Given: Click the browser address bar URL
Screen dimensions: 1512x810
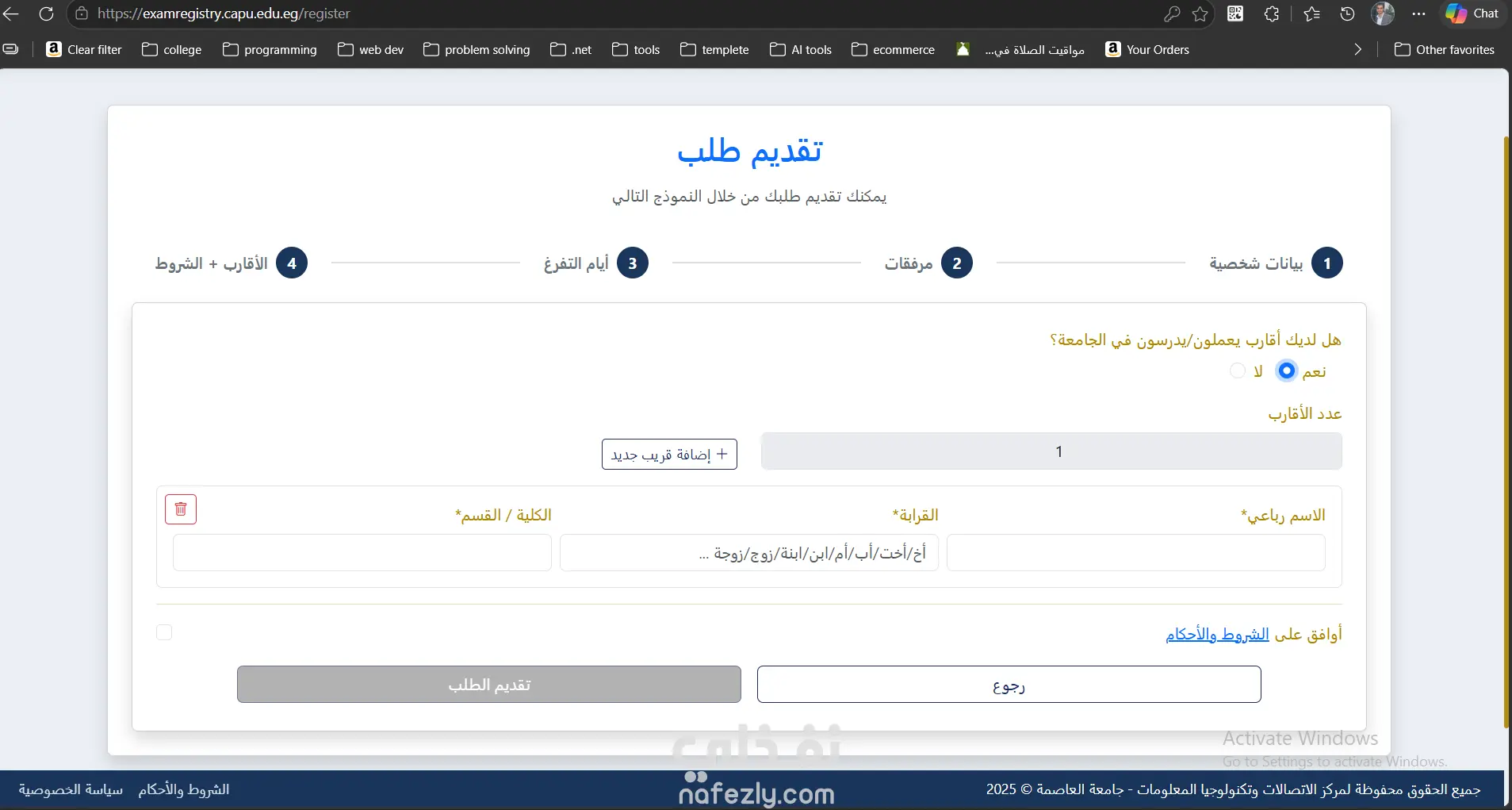Looking at the screenshot, I should click(x=224, y=13).
